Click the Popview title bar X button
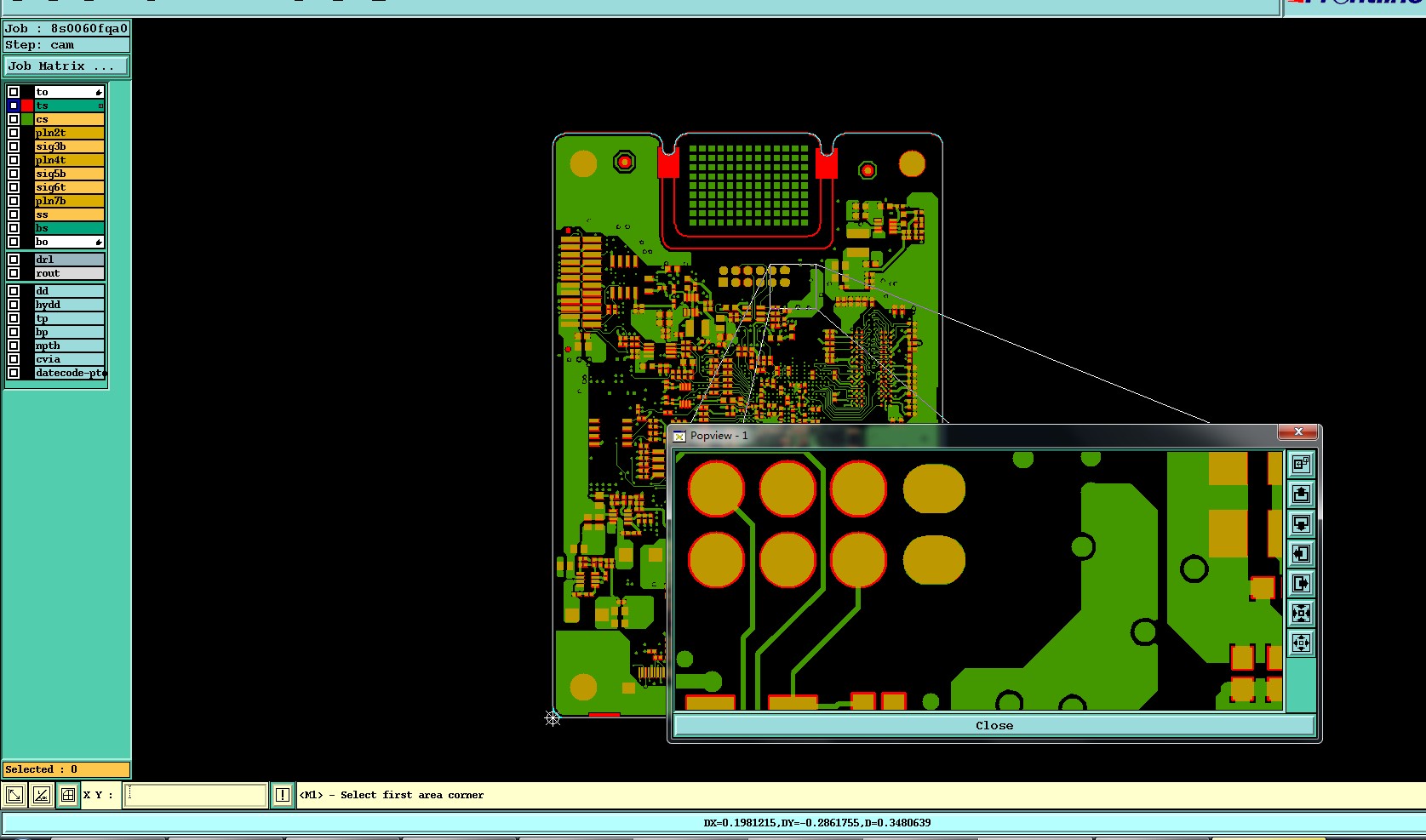 (x=1298, y=432)
